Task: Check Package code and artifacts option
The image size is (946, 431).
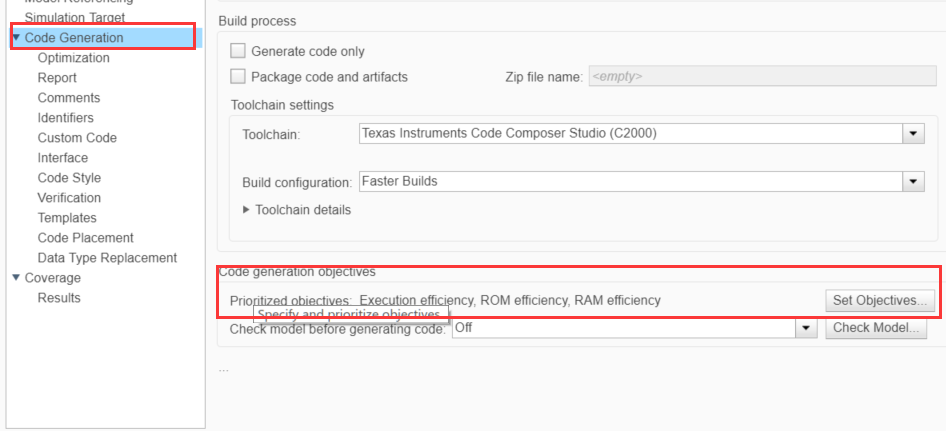Action: (x=238, y=76)
